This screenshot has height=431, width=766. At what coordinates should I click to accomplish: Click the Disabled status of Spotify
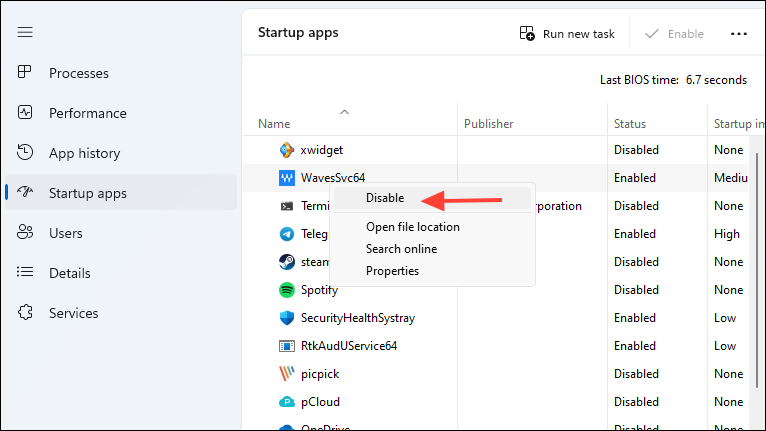[x=636, y=290]
